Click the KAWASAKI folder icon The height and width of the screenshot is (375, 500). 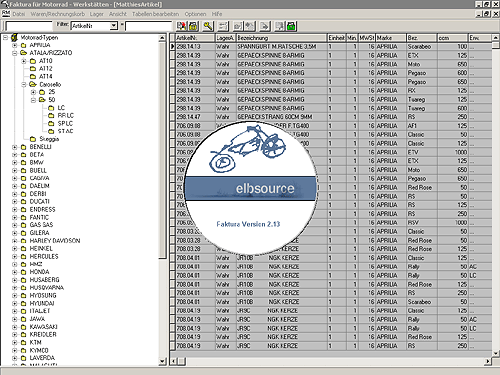point(23,327)
